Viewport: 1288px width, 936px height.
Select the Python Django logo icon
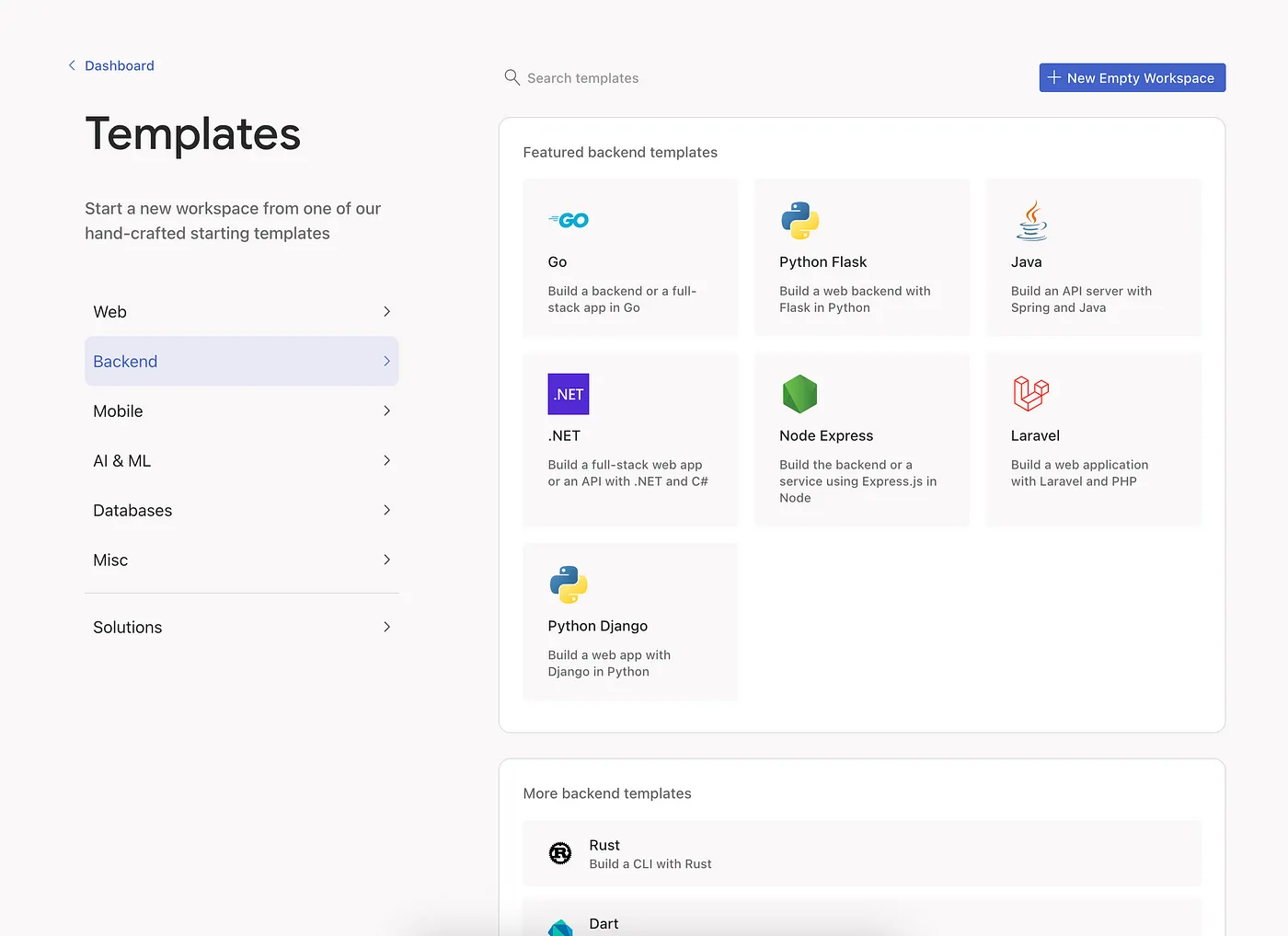[x=568, y=584]
